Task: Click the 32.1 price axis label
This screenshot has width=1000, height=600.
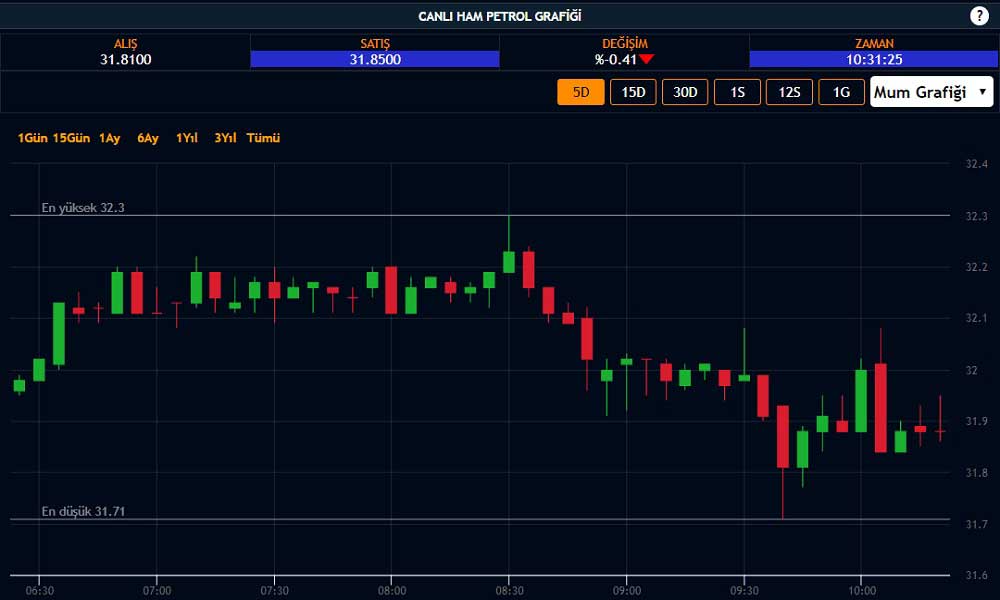Action: [976, 318]
